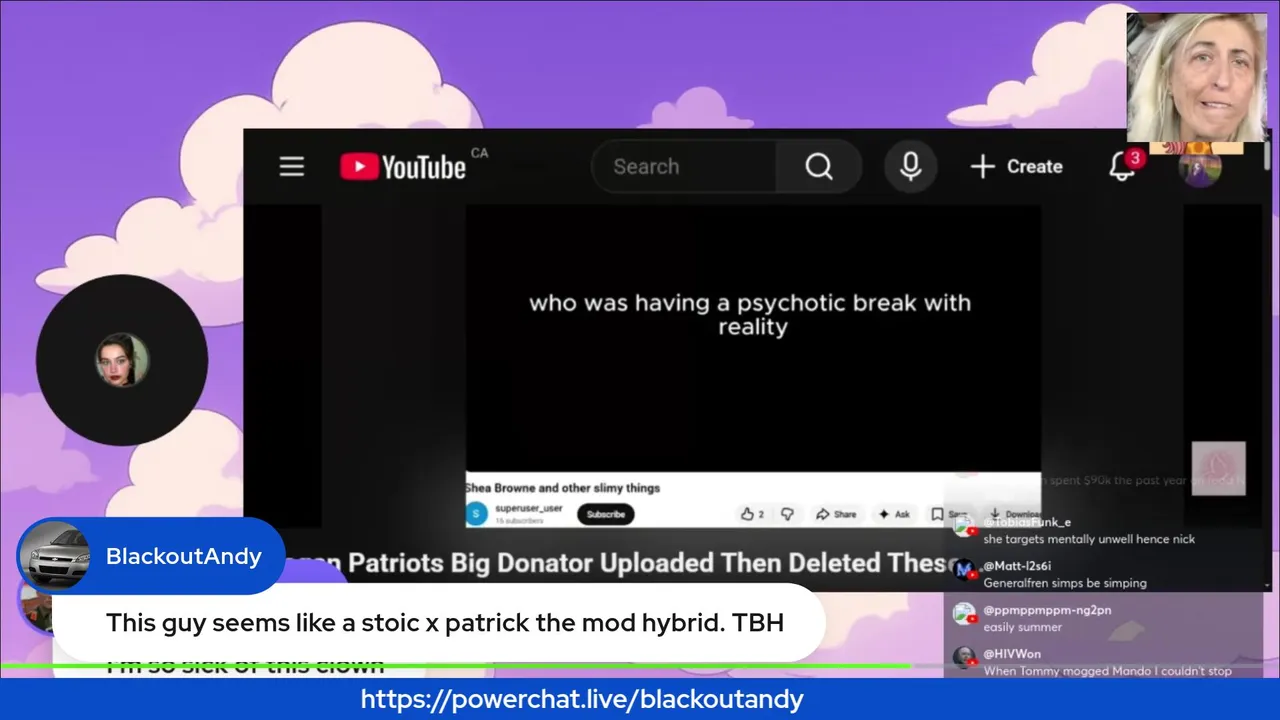Click the @TobiasFunk_e chat username
The image size is (1280, 720).
click(1027, 522)
